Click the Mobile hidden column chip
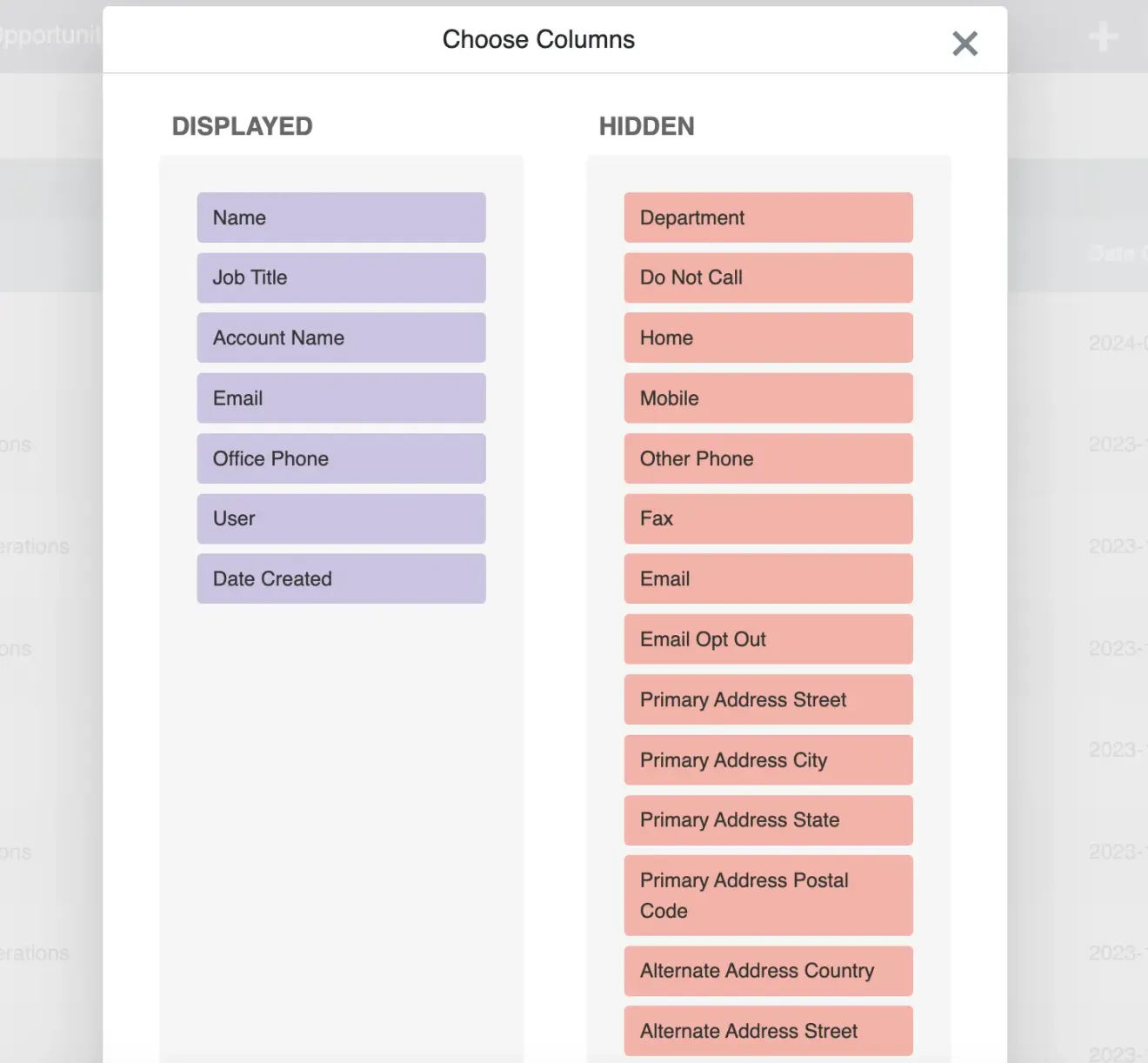This screenshot has width=1148, height=1063. click(x=768, y=398)
